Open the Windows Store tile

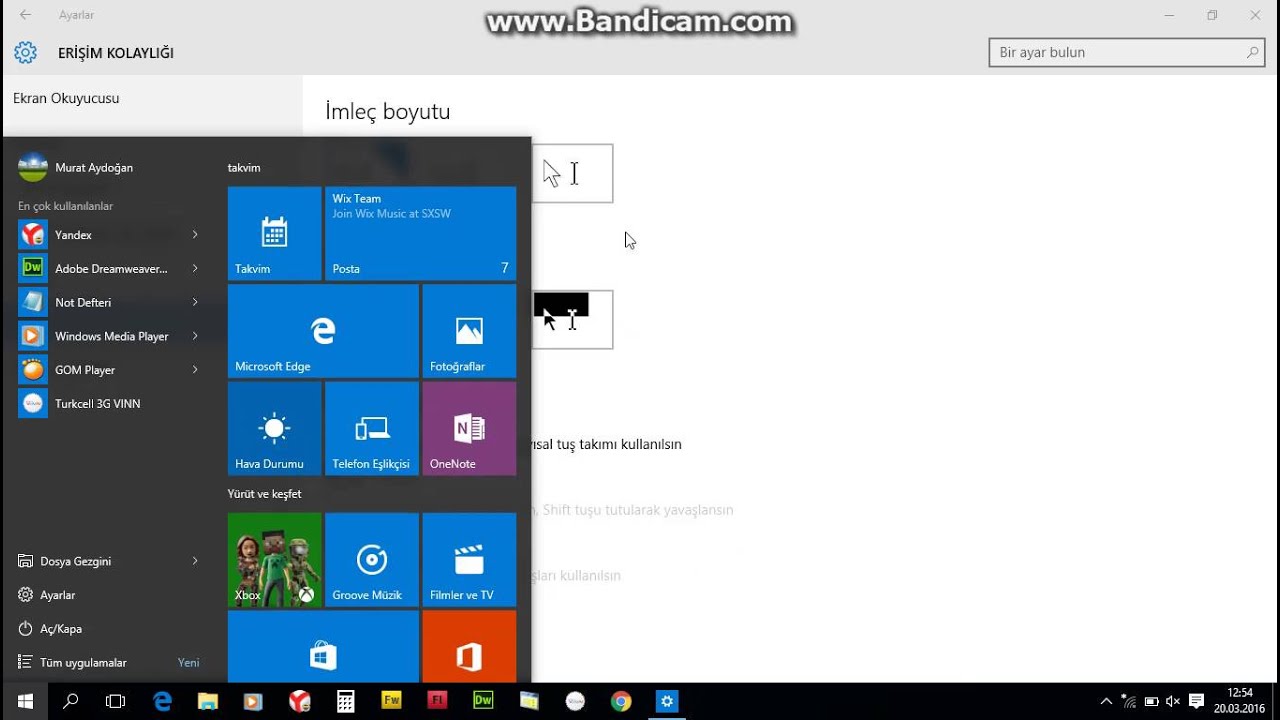point(323,647)
